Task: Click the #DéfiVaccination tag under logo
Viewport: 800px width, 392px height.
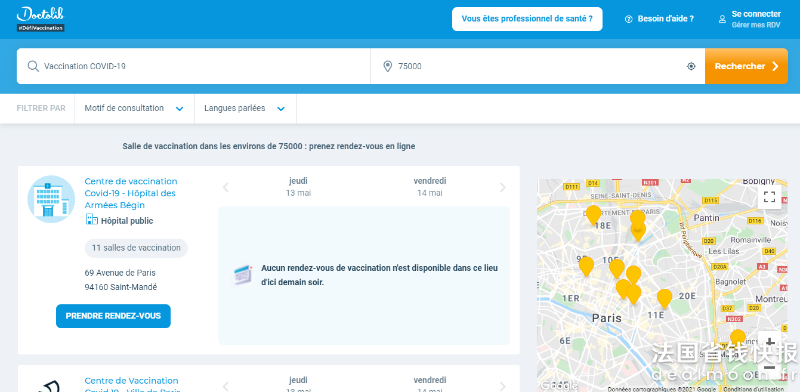Action: pyautogui.click(x=40, y=28)
